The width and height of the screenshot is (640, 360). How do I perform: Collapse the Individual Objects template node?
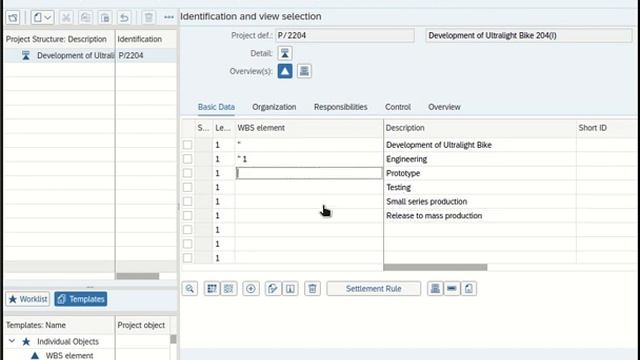point(12,341)
